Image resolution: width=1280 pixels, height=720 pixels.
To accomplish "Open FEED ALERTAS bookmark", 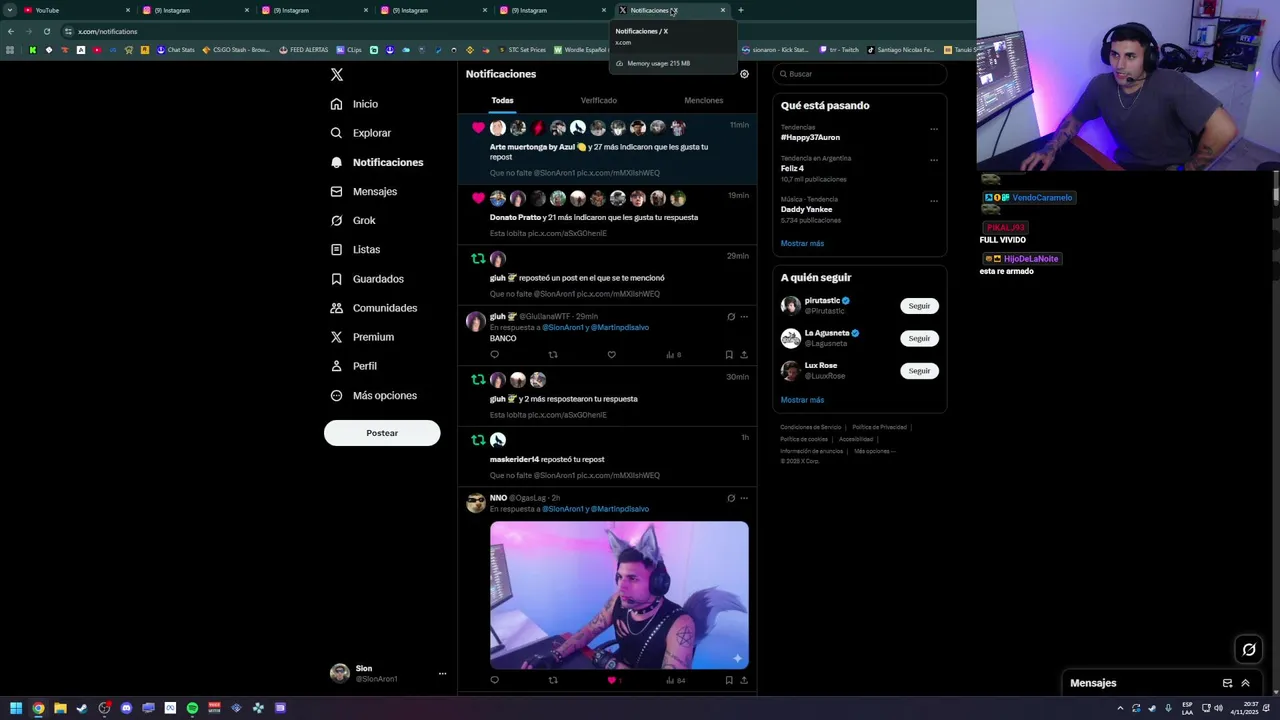I will pos(304,50).
